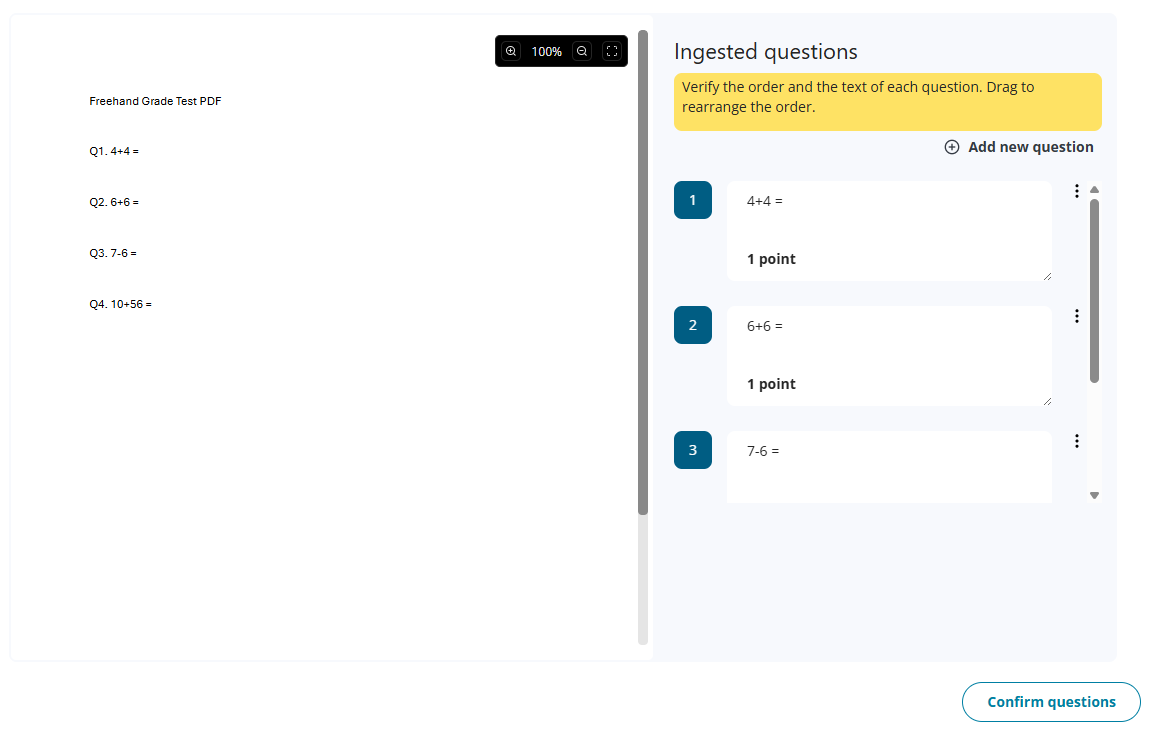Image resolution: width=1151 pixels, height=733 pixels.
Task: Open options menu for question 1
Action: pyautogui.click(x=1077, y=191)
